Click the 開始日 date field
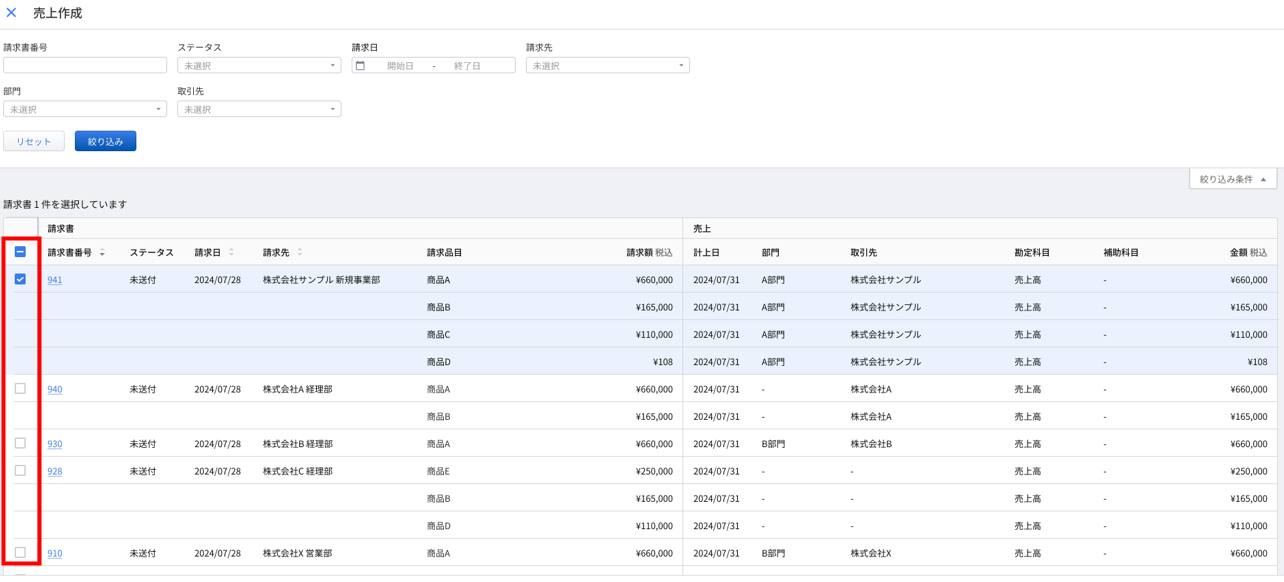 click(x=400, y=66)
